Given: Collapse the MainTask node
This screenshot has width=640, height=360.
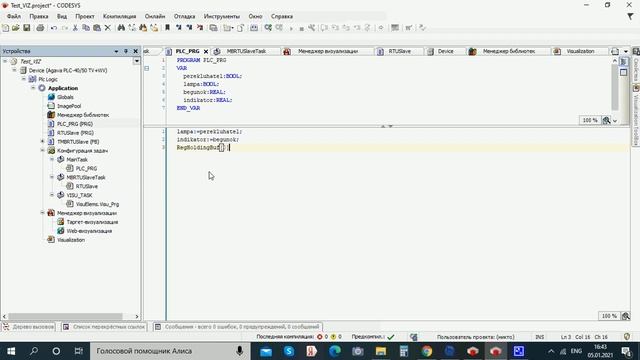Looking at the screenshot, I should (x=52, y=160).
